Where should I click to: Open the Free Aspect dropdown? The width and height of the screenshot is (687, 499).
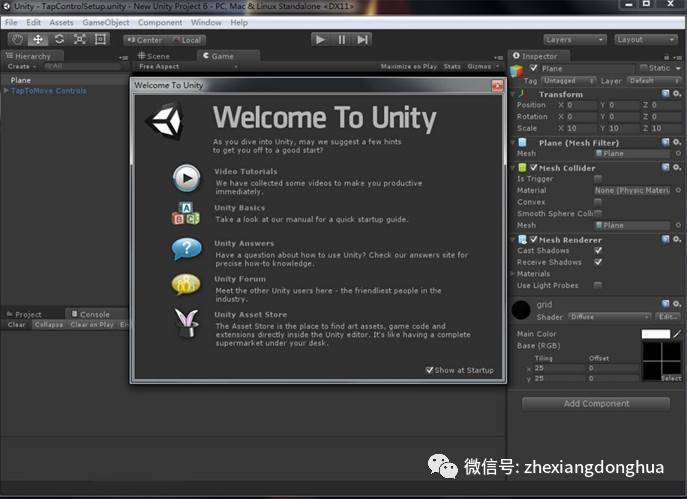(187, 67)
